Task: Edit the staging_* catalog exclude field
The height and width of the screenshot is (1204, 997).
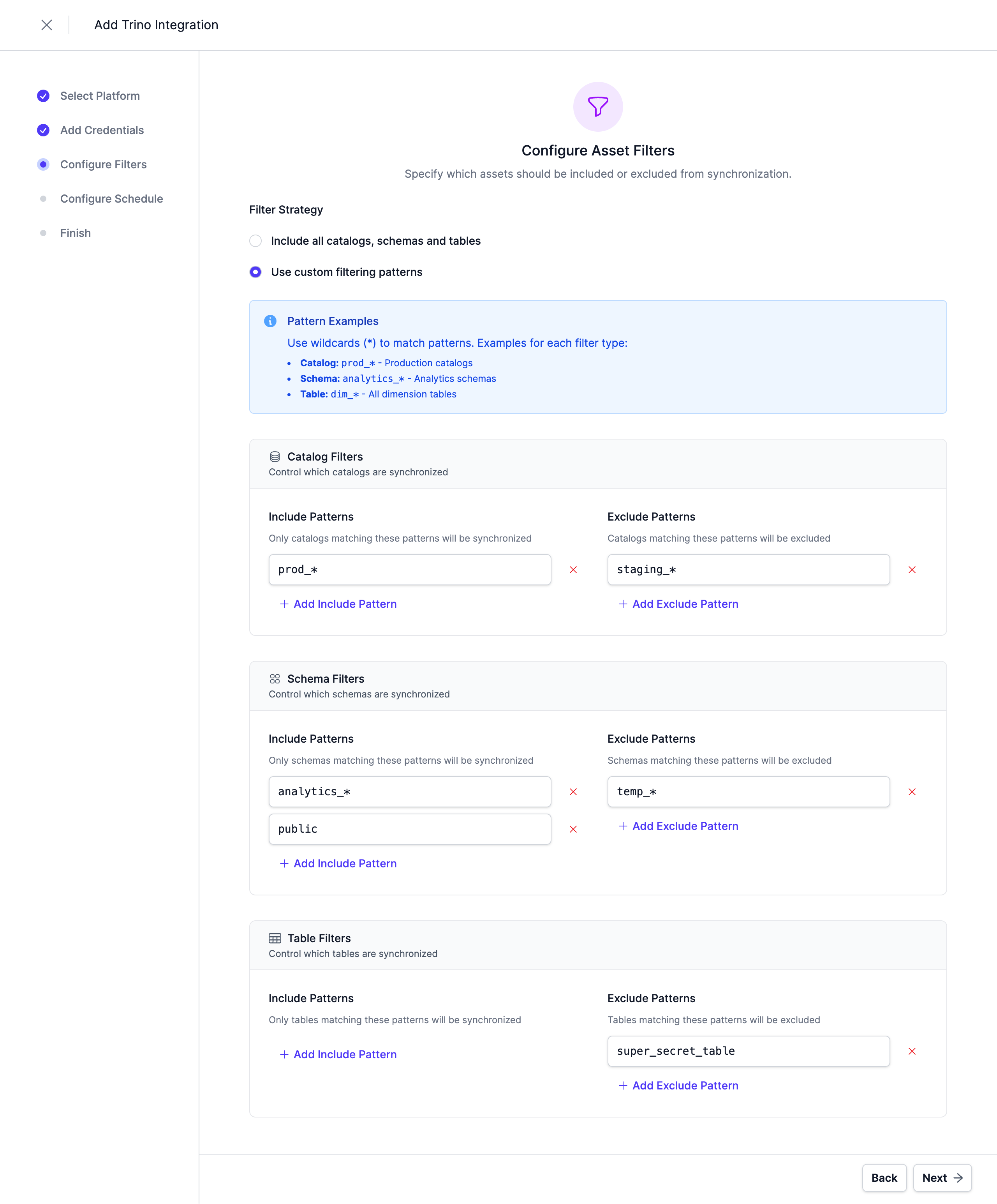Action: click(x=748, y=569)
